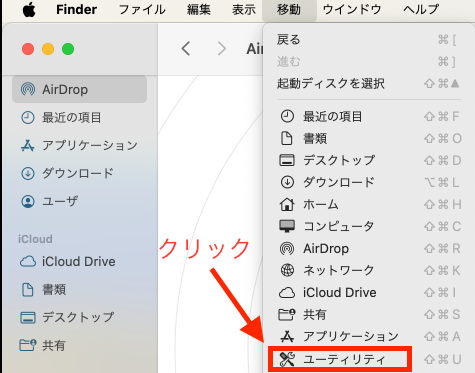Open ダウンロード icon in sidebar
The width and height of the screenshot is (475, 373).
tap(28, 173)
